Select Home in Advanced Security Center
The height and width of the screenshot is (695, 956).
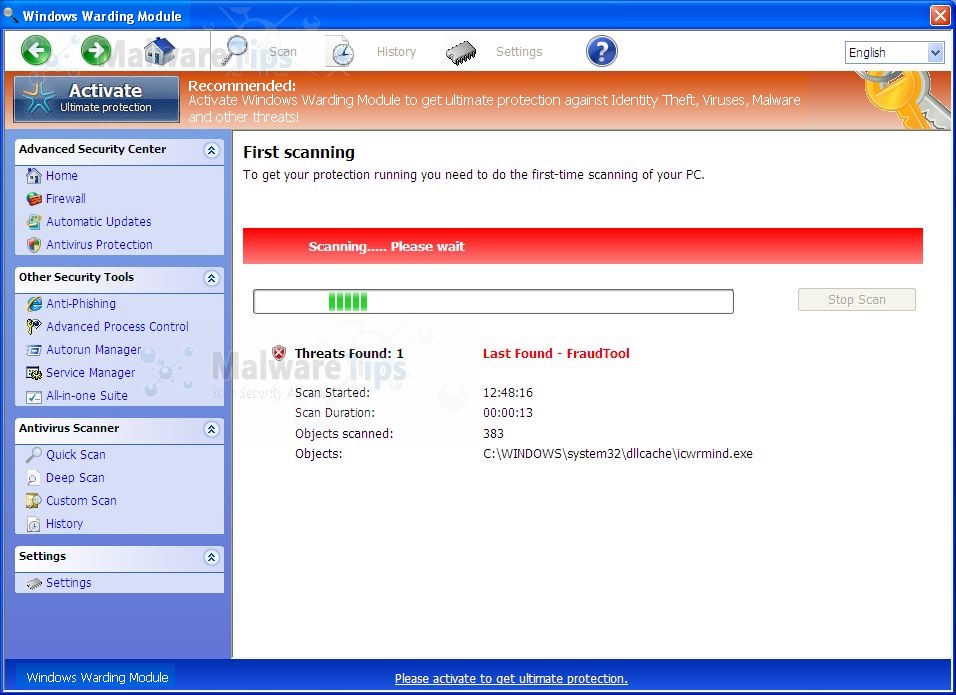coord(62,176)
